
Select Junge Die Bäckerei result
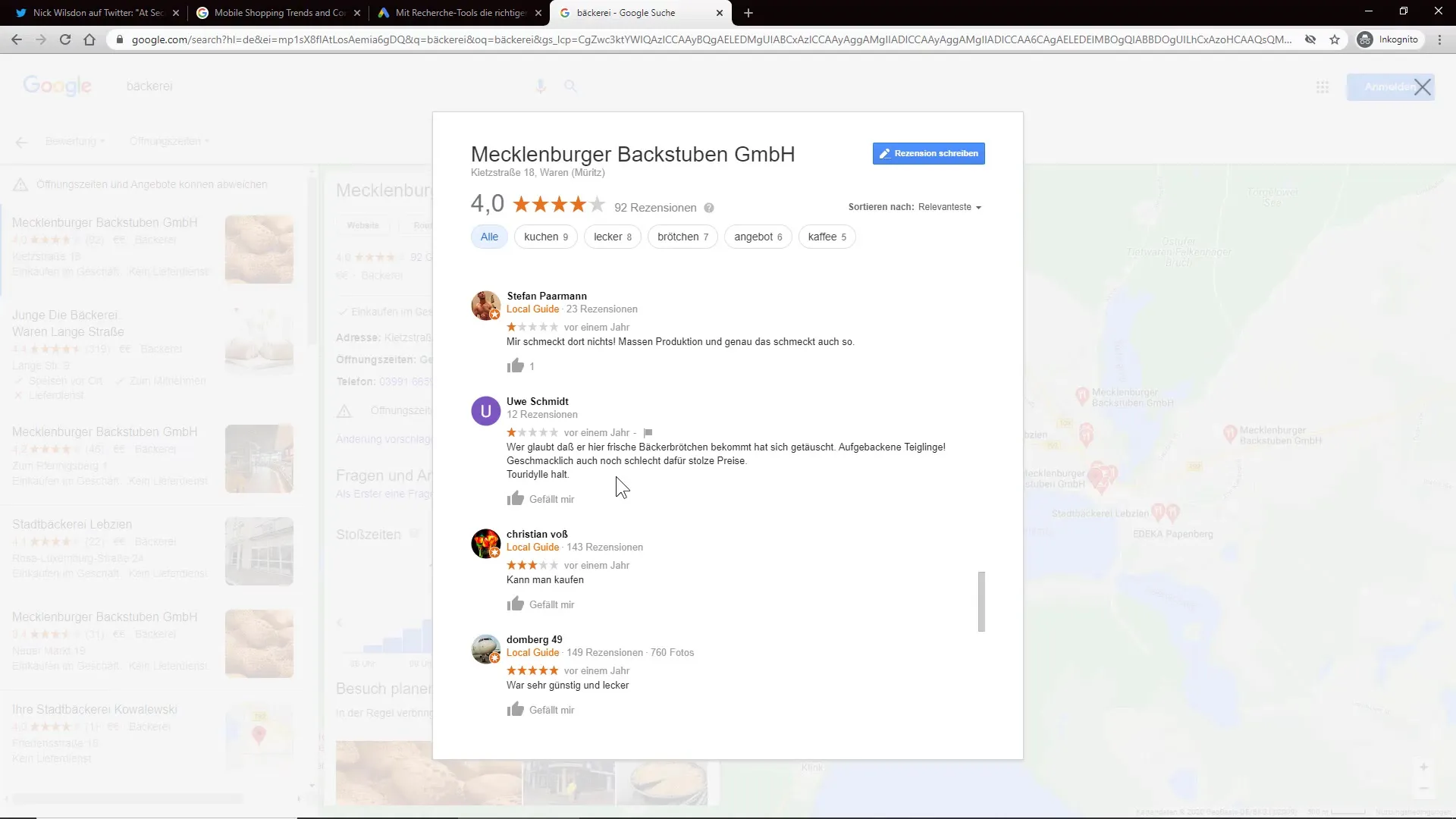pyautogui.click(x=152, y=353)
